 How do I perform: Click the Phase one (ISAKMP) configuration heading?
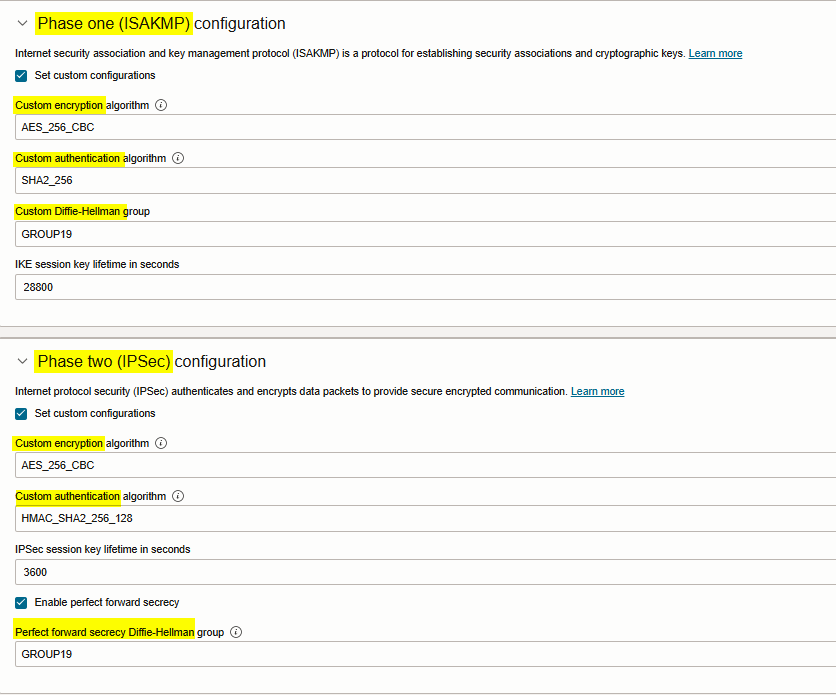tap(162, 23)
